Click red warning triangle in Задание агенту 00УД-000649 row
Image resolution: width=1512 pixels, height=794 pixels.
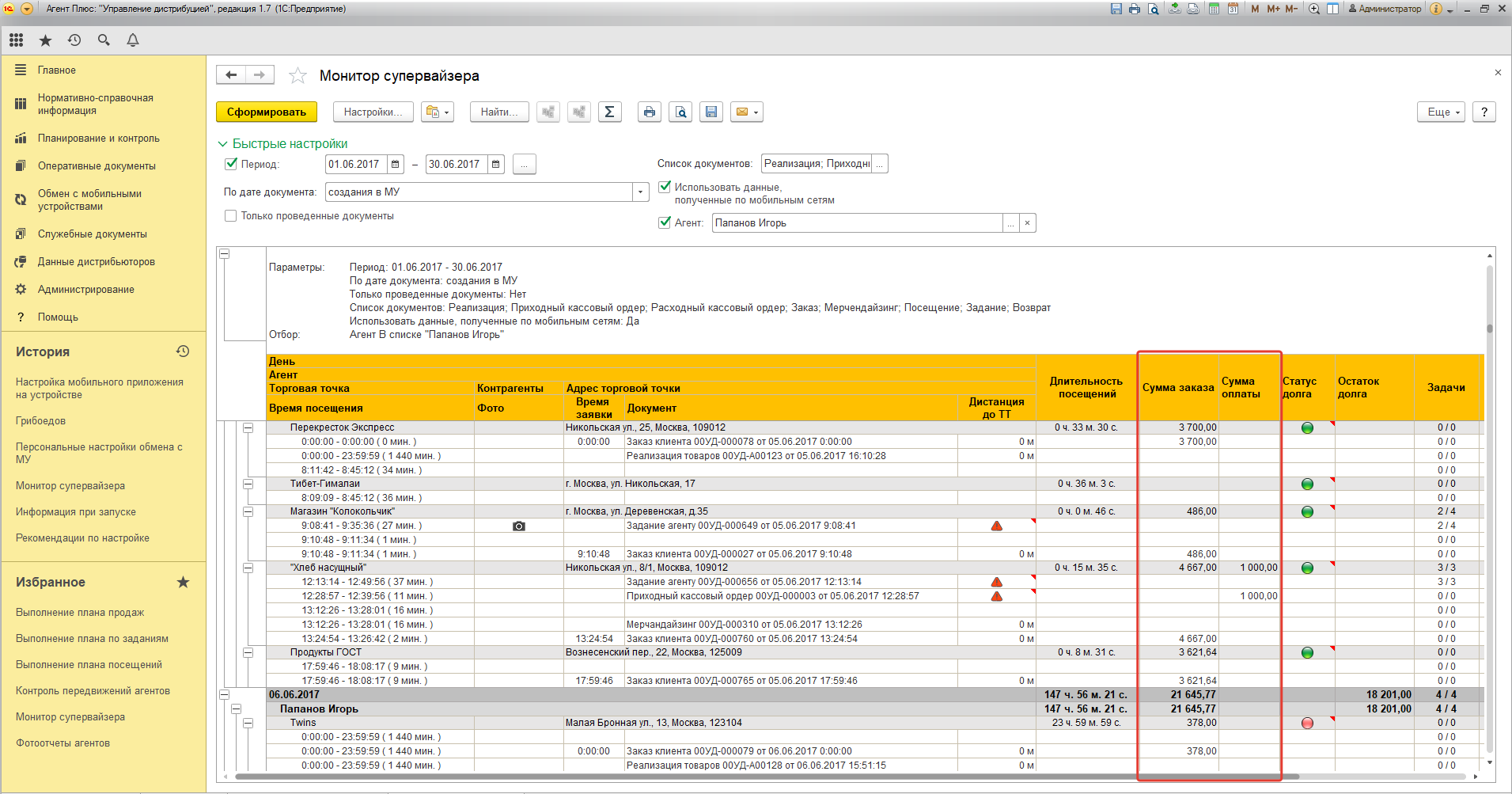(x=997, y=526)
